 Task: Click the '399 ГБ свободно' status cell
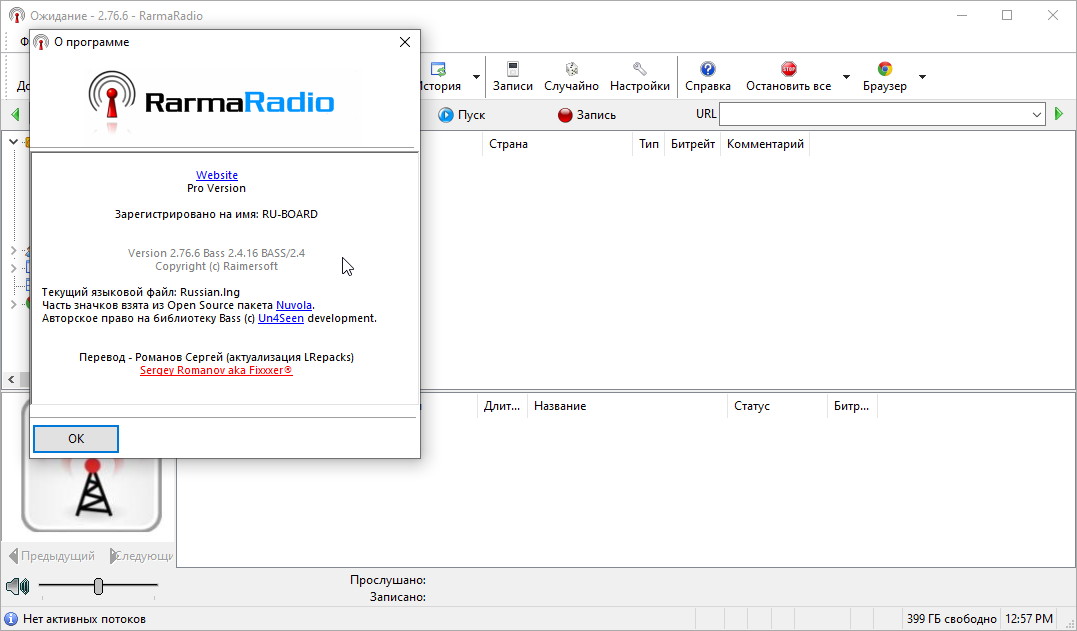[951, 619]
